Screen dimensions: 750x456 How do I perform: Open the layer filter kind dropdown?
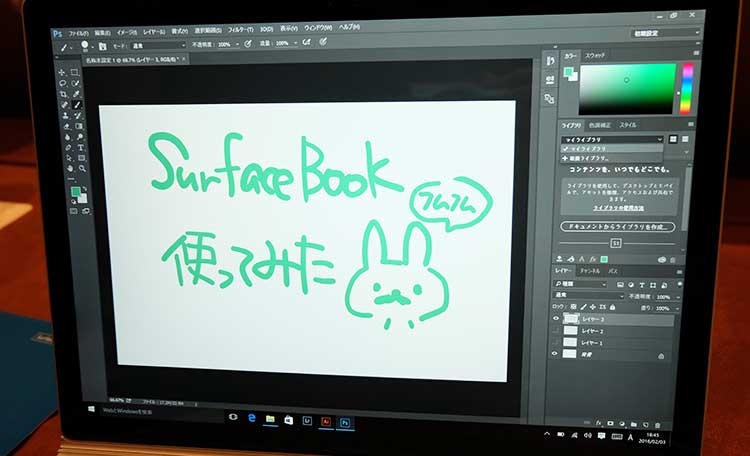coord(580,284)
